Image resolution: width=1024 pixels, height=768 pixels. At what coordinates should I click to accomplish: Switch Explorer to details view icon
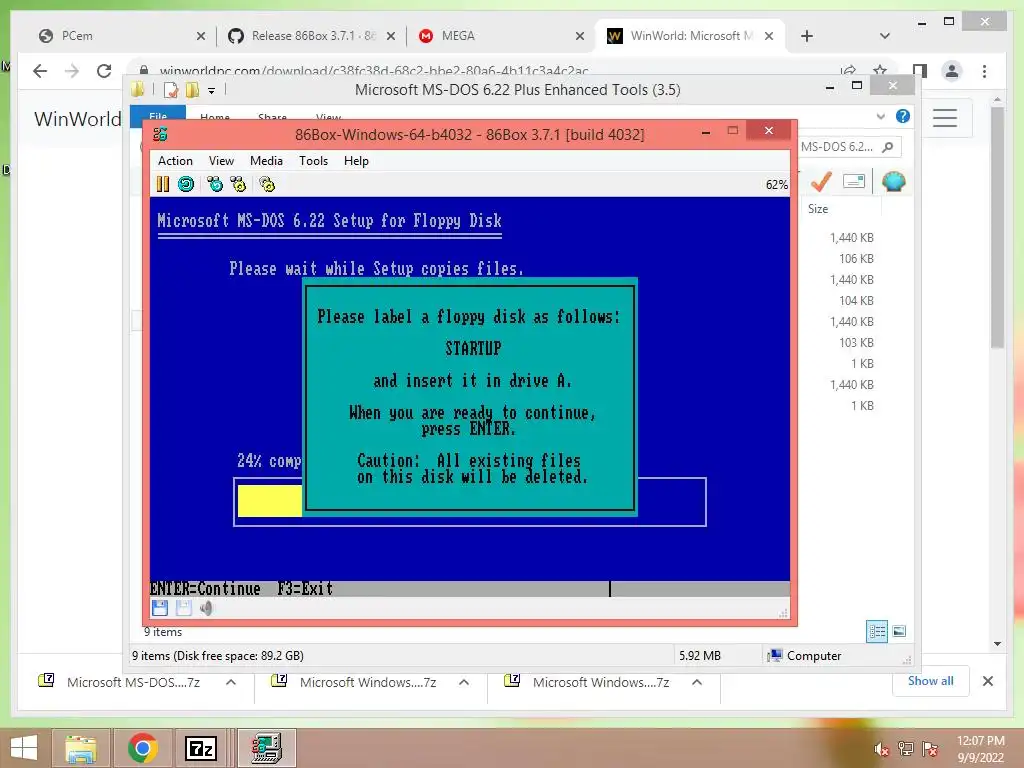click(877, 631)
